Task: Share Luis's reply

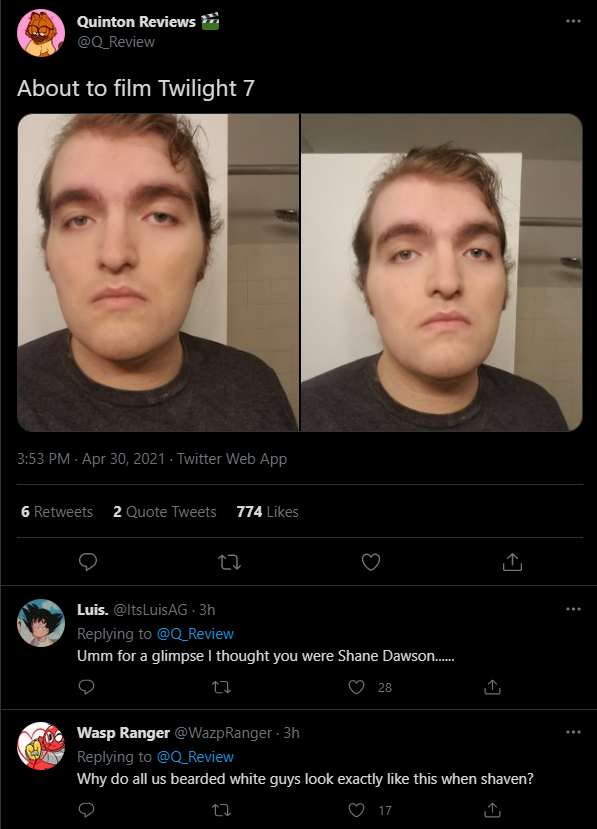Action: click(x=492, y=687)
